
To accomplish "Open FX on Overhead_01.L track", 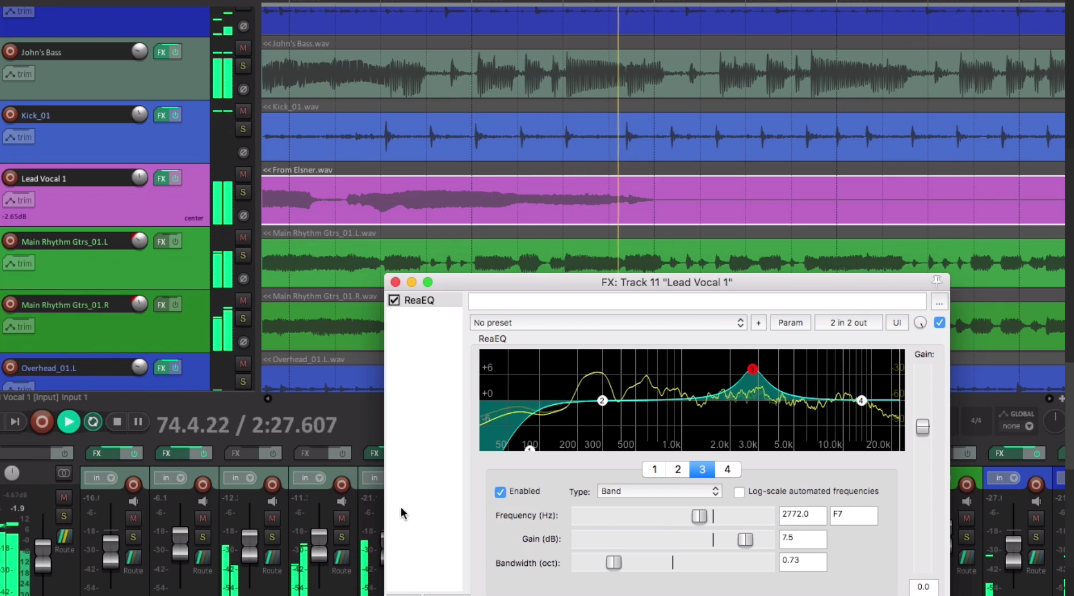I will click(x=161, y=367).
